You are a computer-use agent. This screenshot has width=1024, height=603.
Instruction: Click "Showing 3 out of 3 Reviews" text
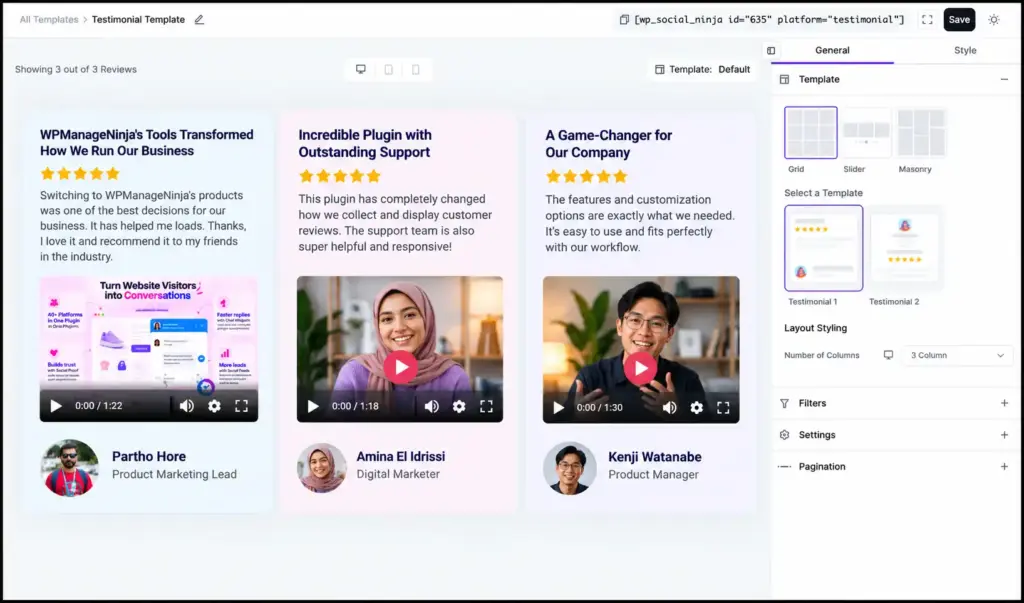pos(76,69)
